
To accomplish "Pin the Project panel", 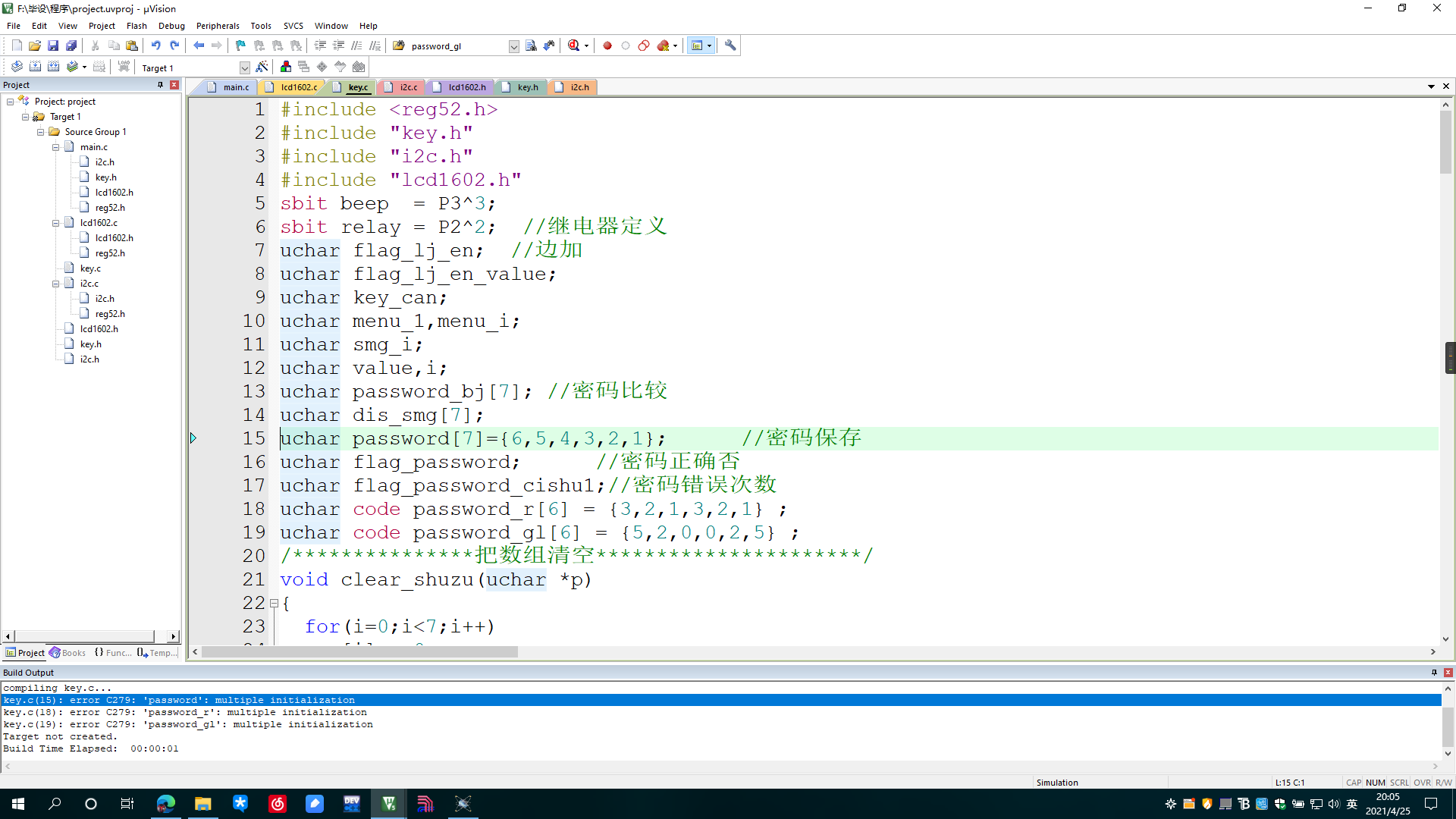I will [x=160, y=85].
